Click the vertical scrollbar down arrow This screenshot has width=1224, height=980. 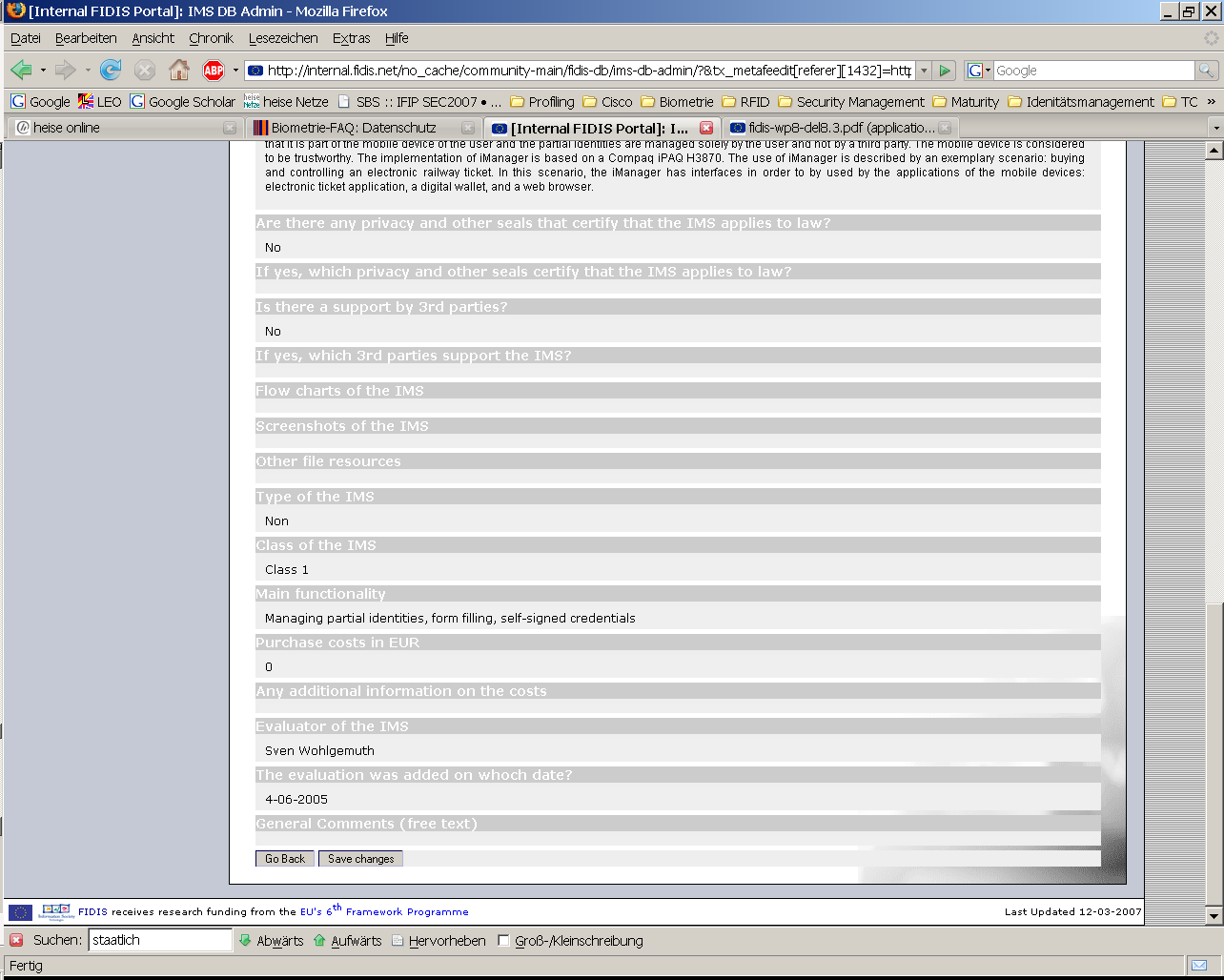point(1214,916)
